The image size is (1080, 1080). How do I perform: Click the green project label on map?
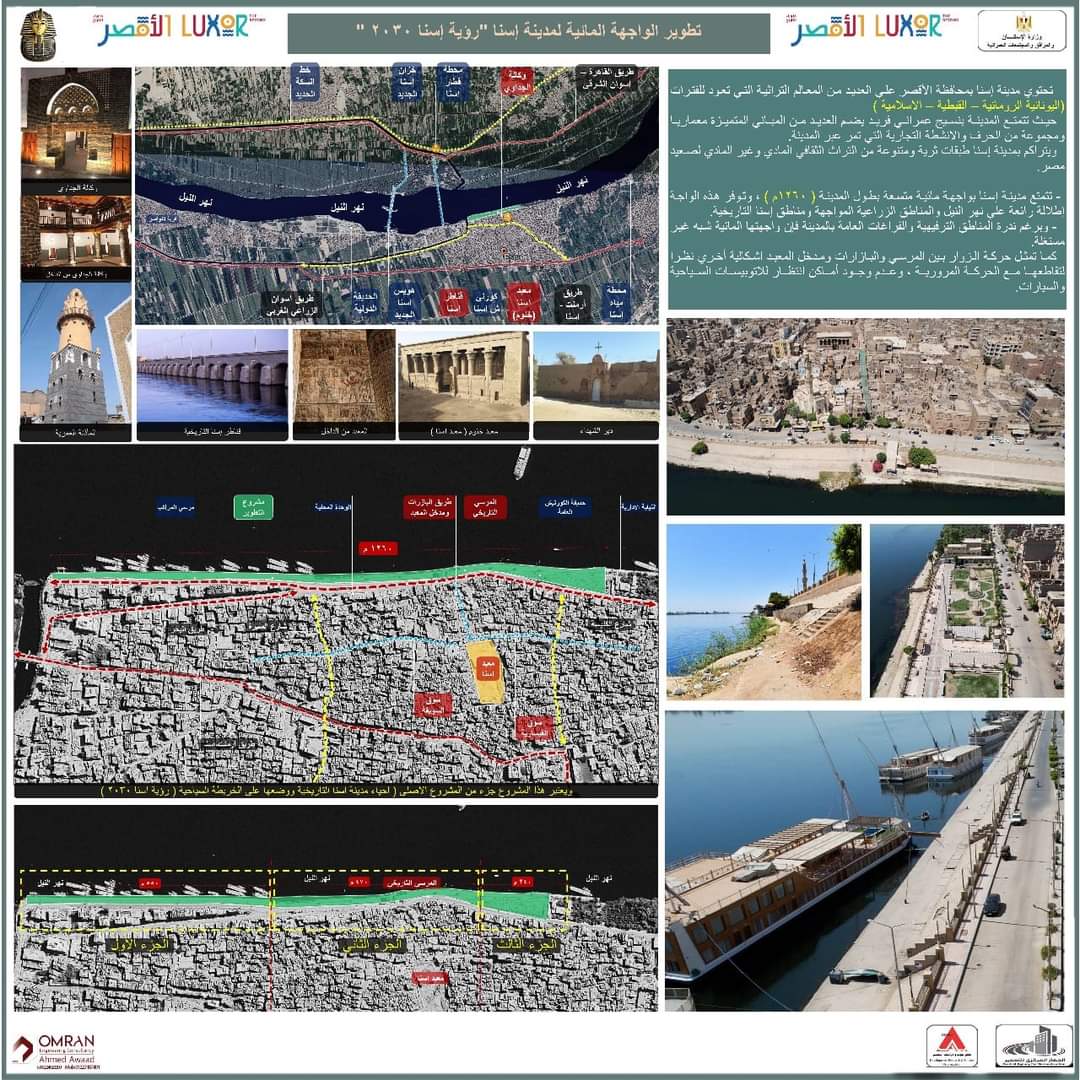(x=253, y=507)
